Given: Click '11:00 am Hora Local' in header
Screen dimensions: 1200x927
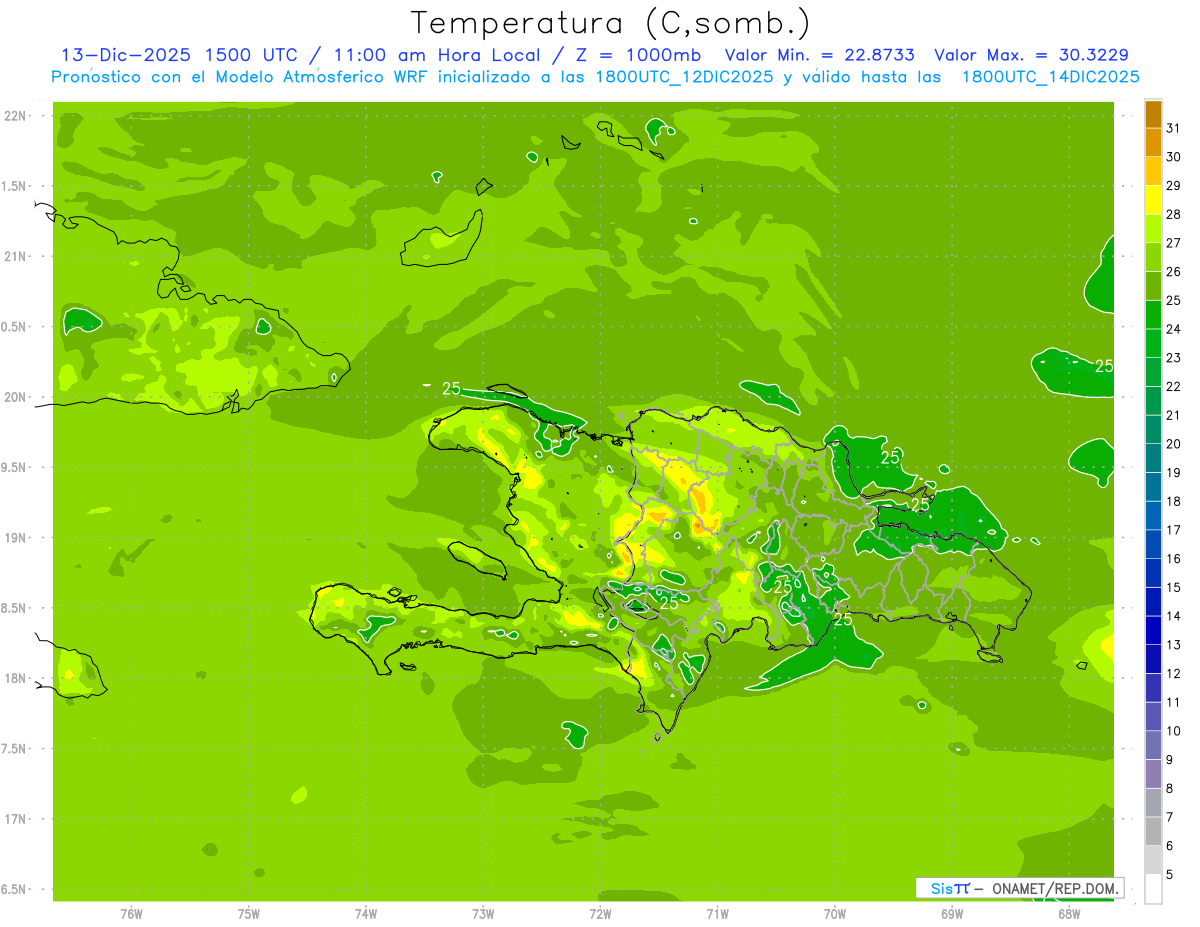Looking at the screenshot, I should coord(438,55).
